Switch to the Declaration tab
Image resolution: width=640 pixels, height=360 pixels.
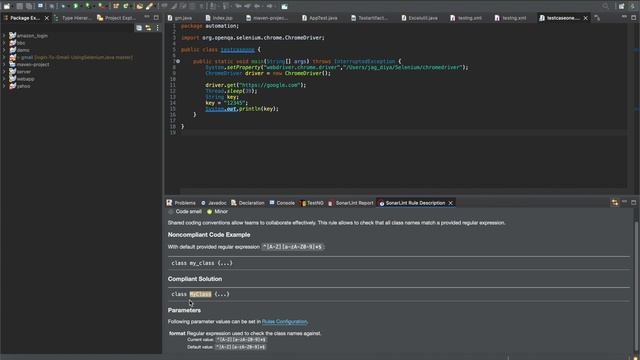click(x=248, y=203)
